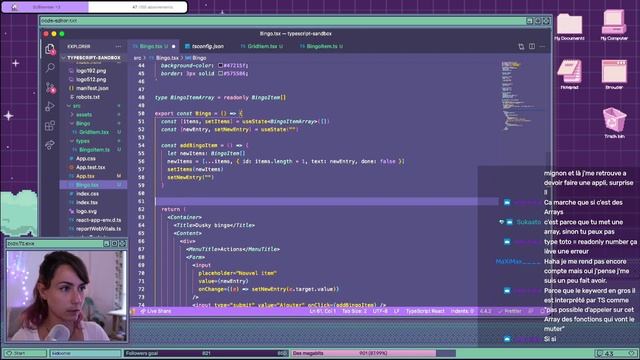Collapse the src folder in Explorer

point(76,106)
